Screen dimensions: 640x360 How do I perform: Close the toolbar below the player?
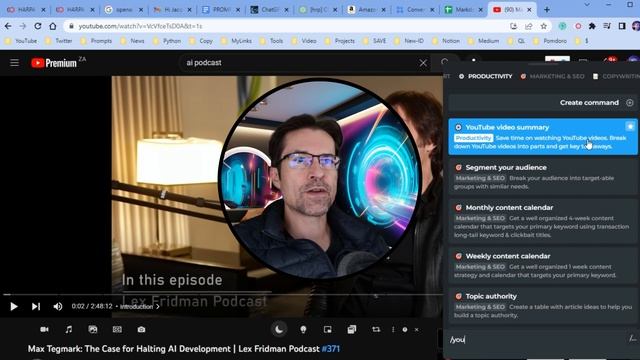(416, 329)
